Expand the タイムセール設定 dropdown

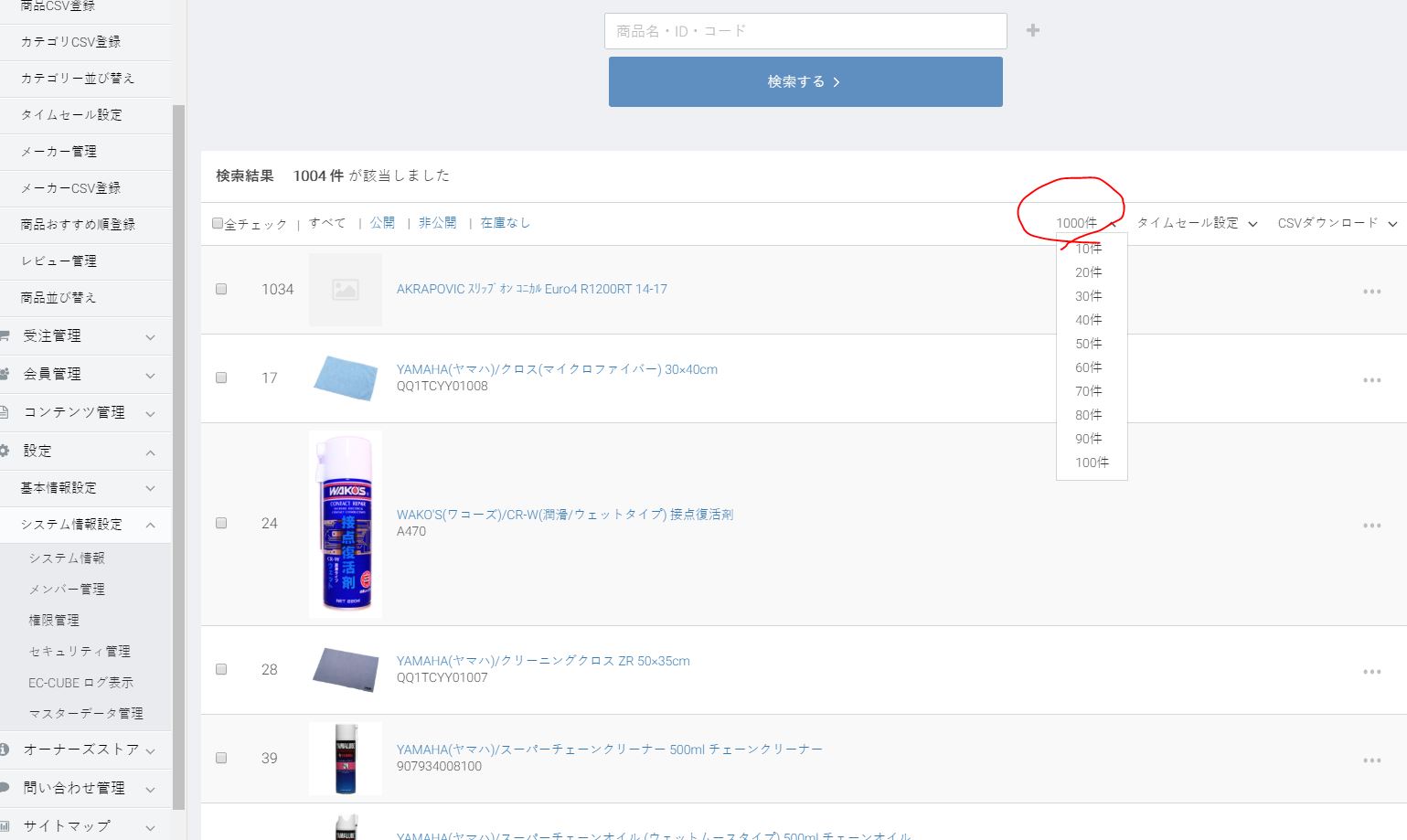(1196, 223)
